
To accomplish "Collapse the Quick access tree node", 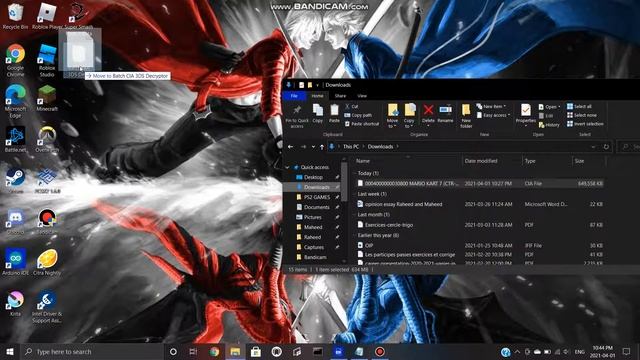I will pos(287,167).
